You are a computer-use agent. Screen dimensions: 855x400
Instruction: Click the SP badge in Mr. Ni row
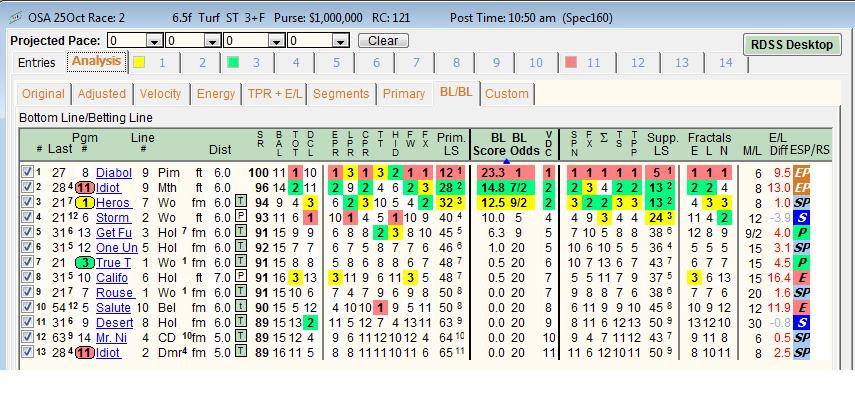click(801, 338)
